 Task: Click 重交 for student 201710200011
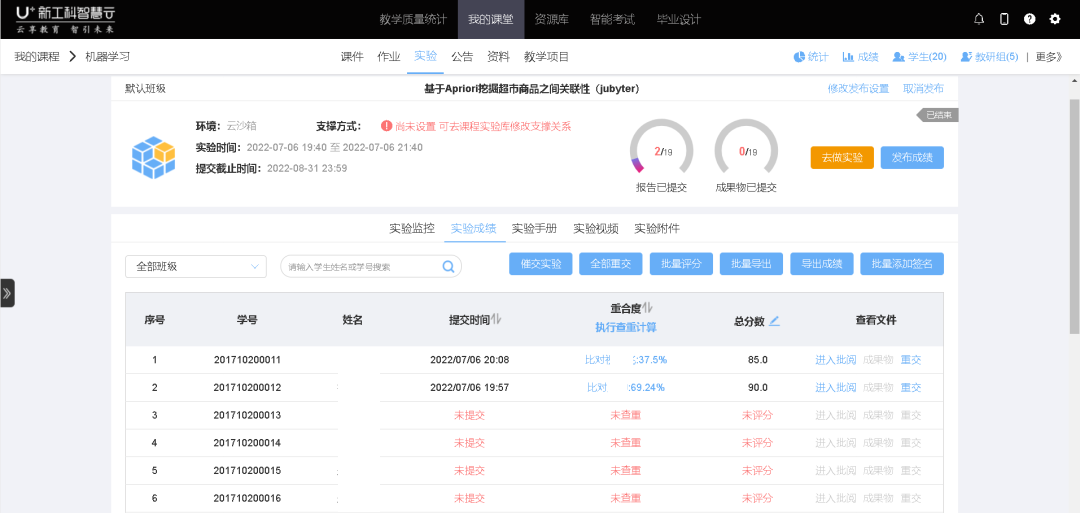pyautogui.click(x=911, y=360)
